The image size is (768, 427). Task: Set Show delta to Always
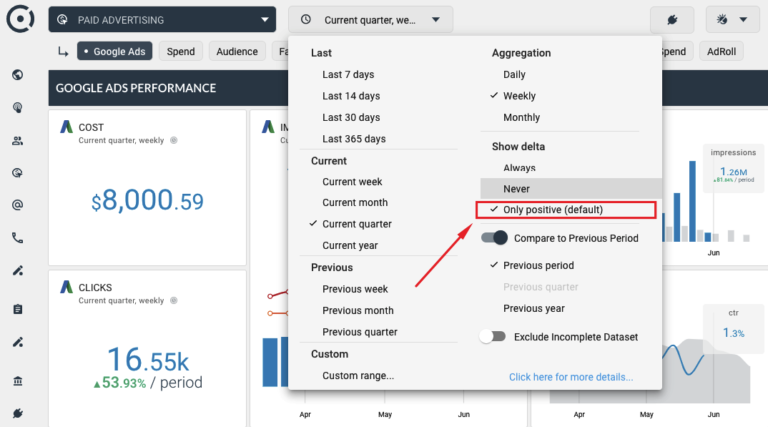point(519,168)
